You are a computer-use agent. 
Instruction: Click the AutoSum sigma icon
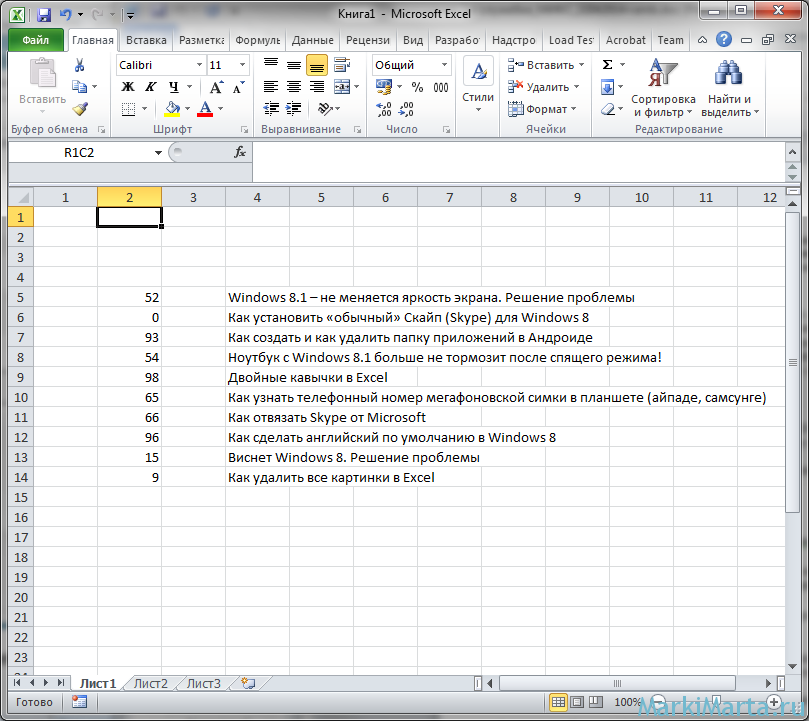click(x=608, y=65)
